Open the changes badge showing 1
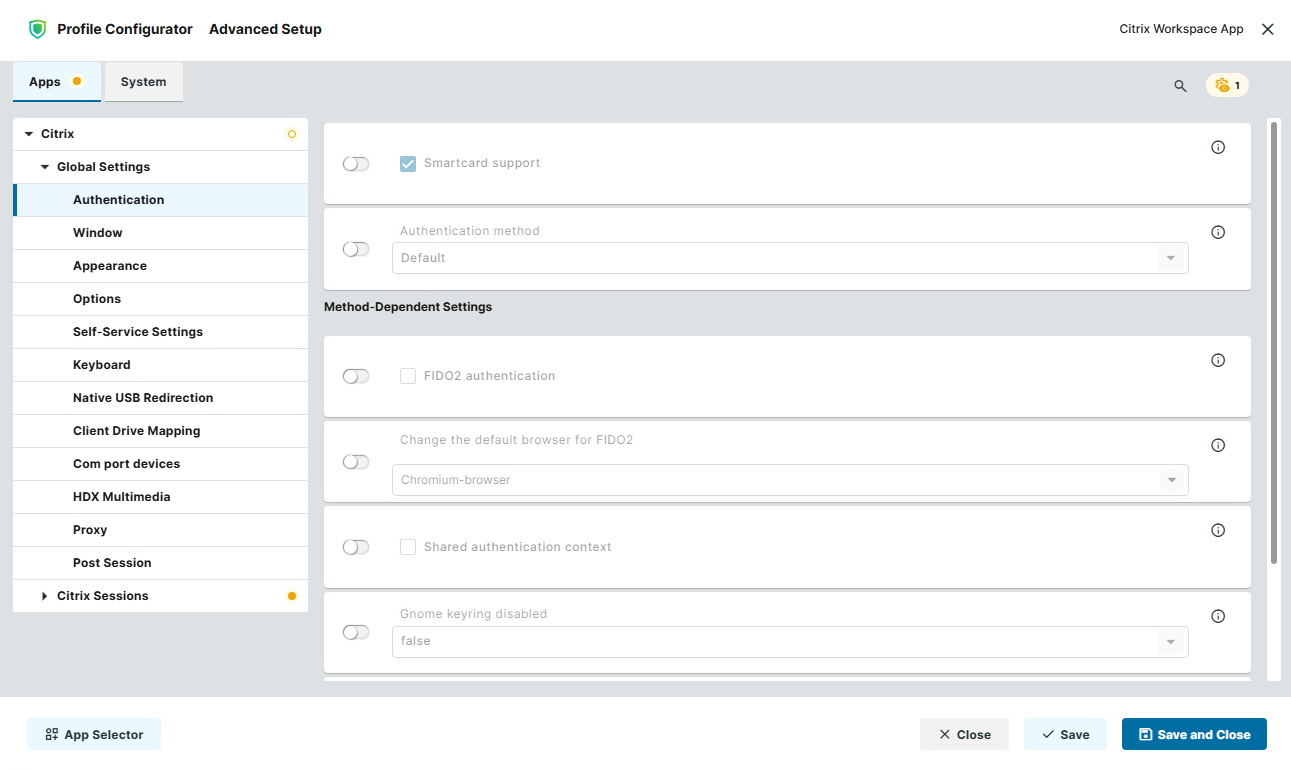This screenshot has height=771, width=1291. pos(1227,86)
